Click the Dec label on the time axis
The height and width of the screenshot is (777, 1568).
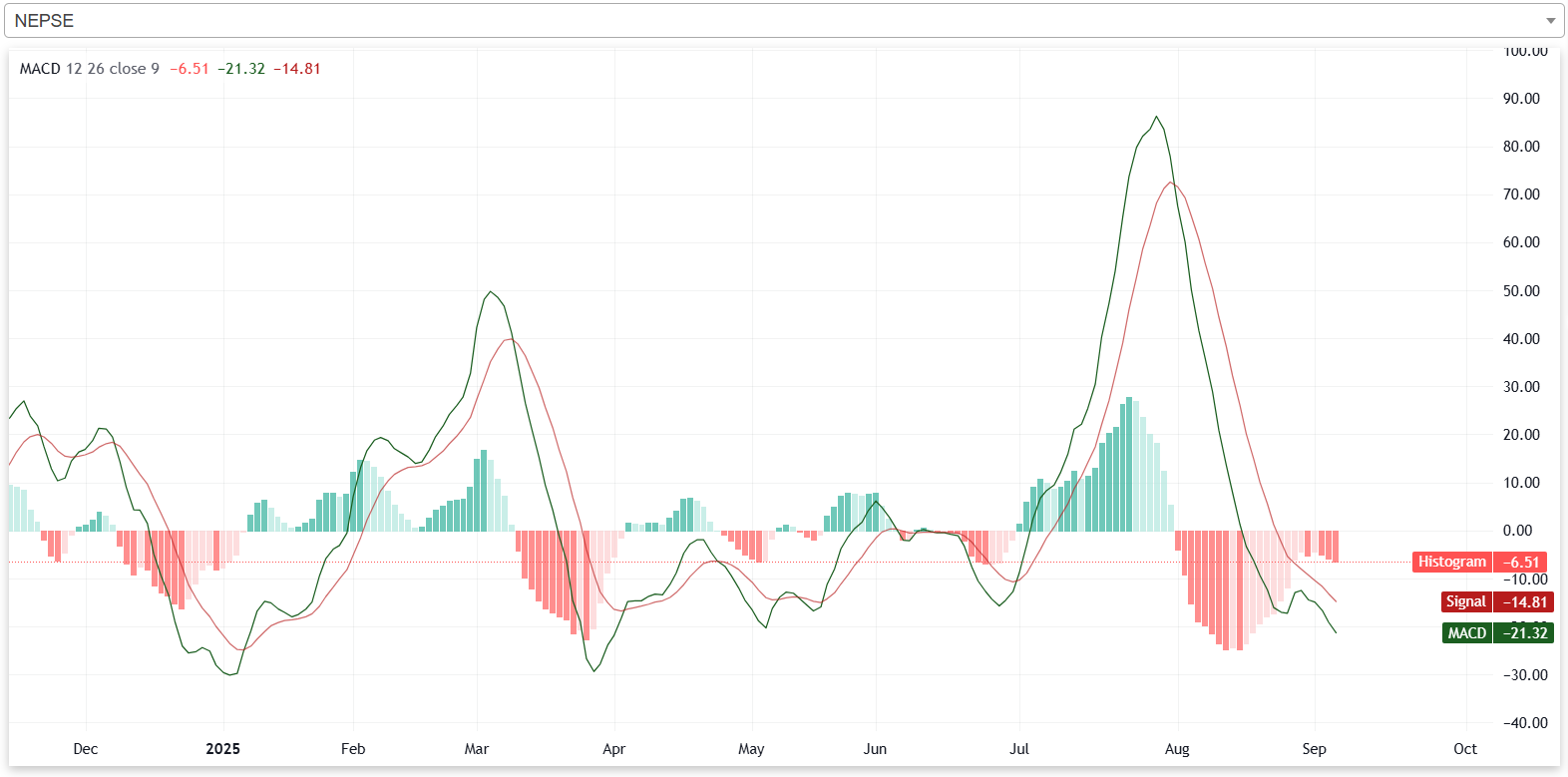86,749
